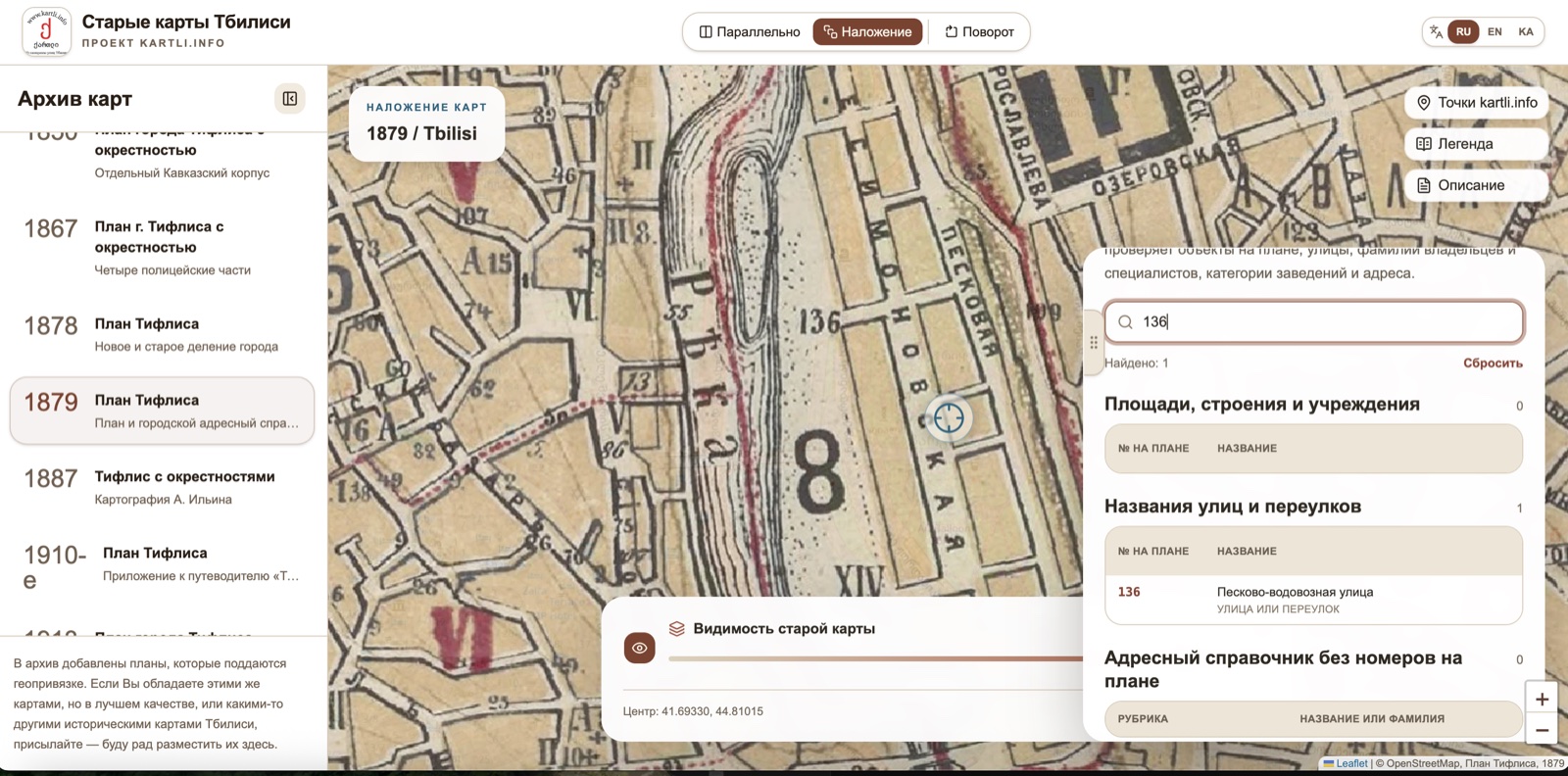Click the Старые карты Тбилиси title
Screen dimensions: 1568x776
(x=186, y=22)
